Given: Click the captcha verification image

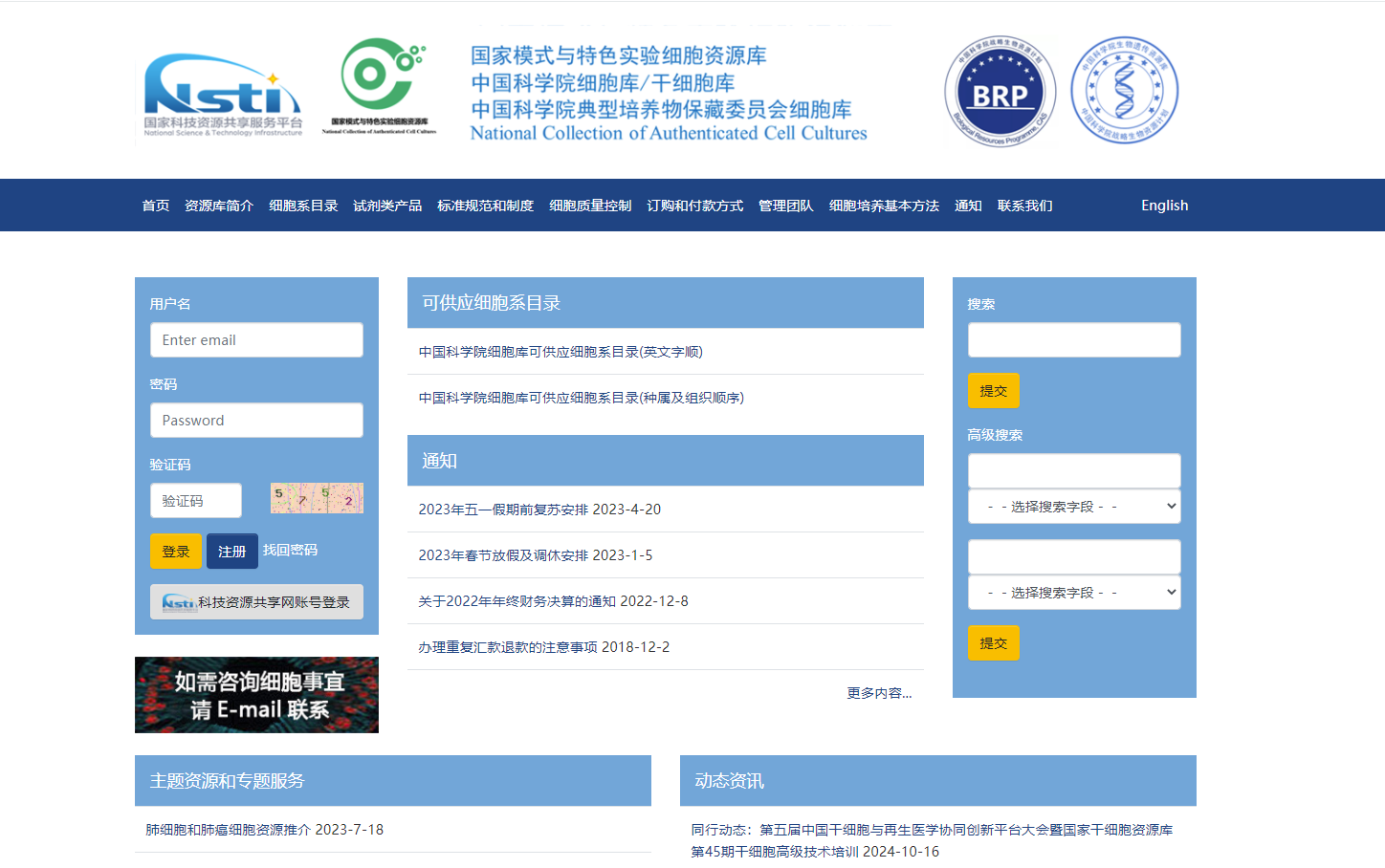Looking at the screenshot, I should 317,498.
